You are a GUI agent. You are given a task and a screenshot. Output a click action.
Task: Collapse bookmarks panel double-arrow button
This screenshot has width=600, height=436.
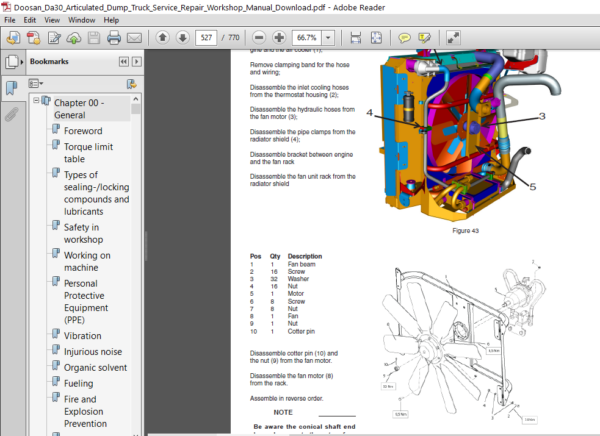(124, 62)
